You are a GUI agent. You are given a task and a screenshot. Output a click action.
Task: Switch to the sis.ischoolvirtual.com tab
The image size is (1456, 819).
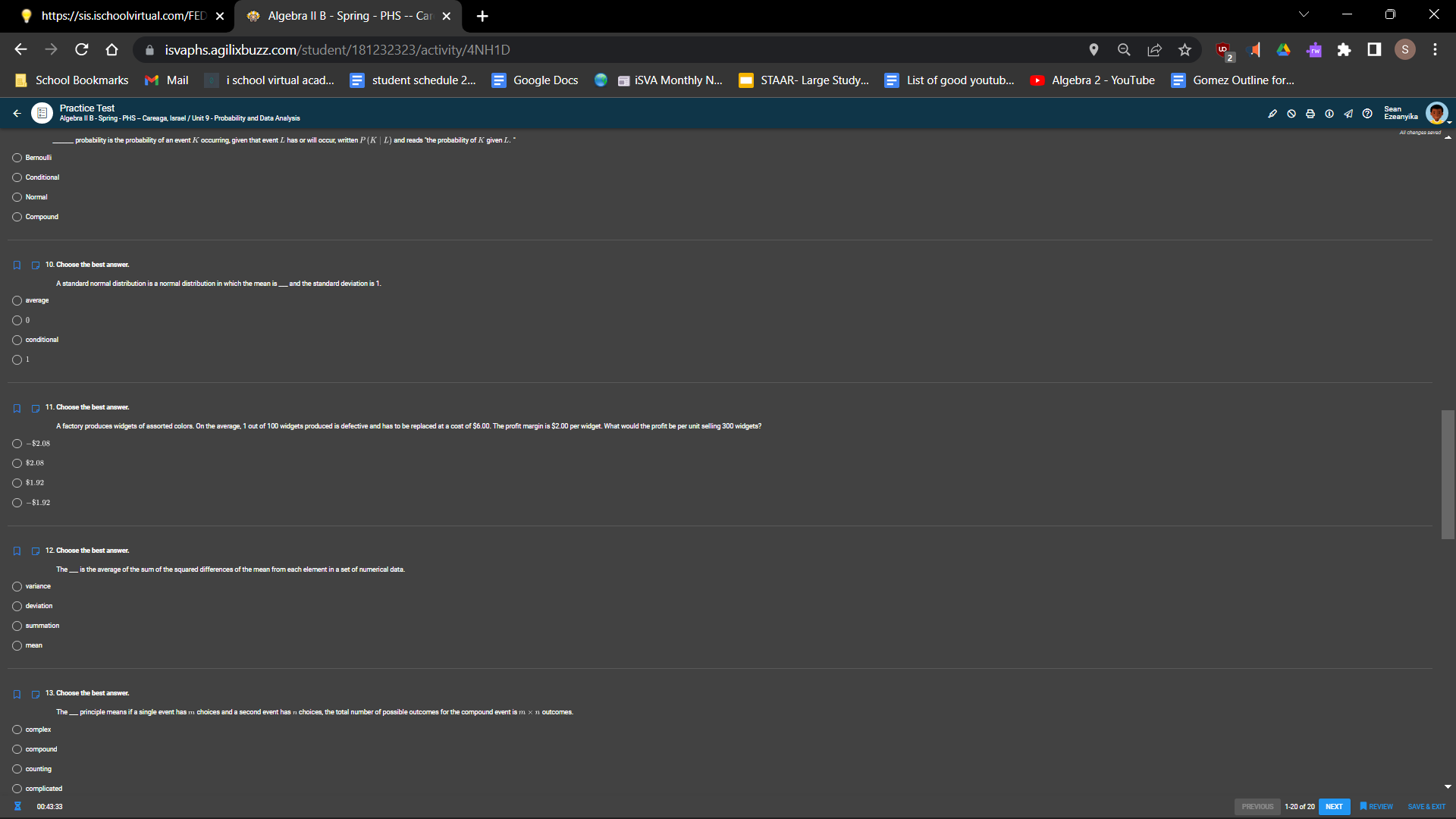[x=121, y=16]
